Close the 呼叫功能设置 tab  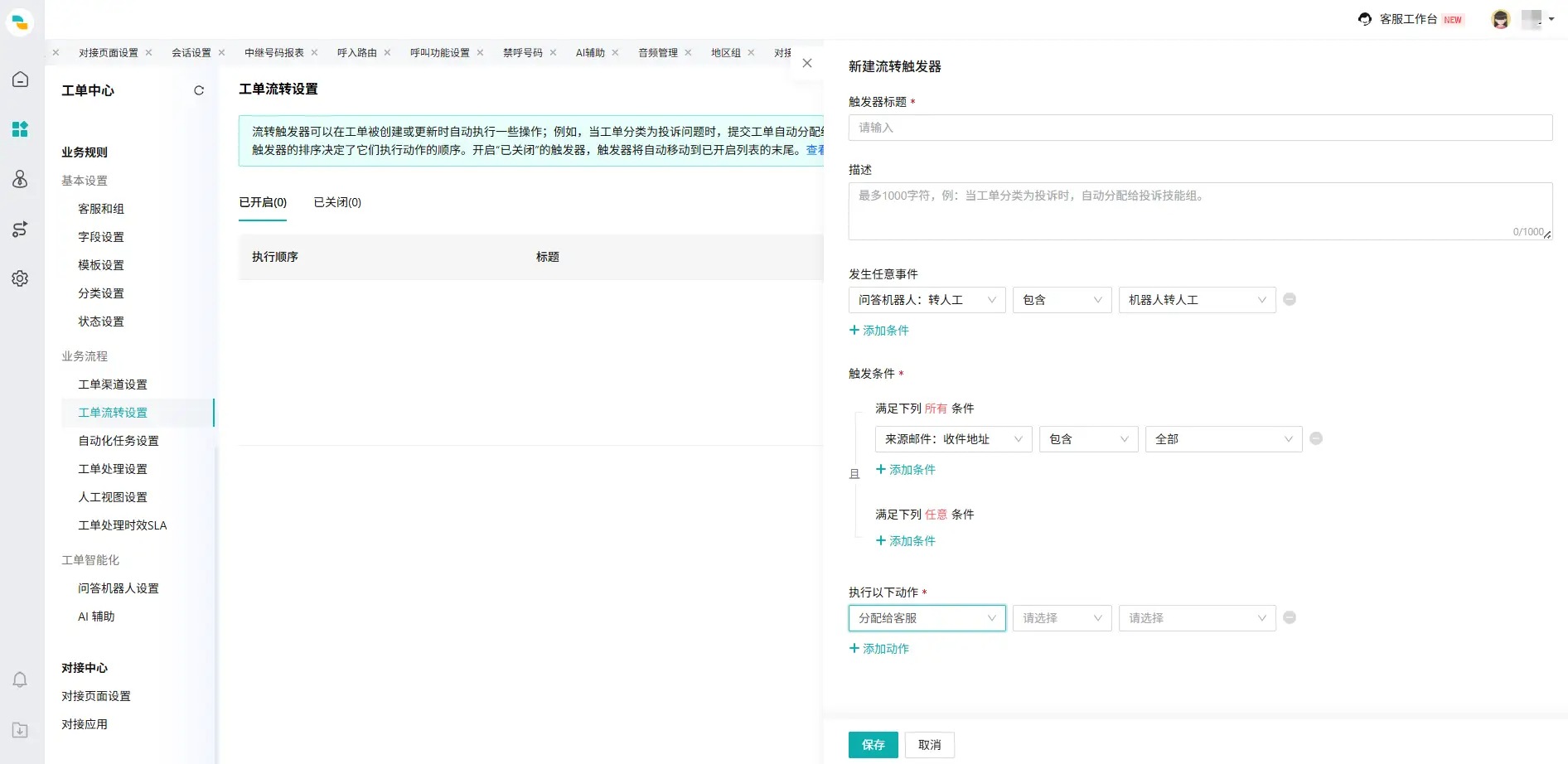480,52
